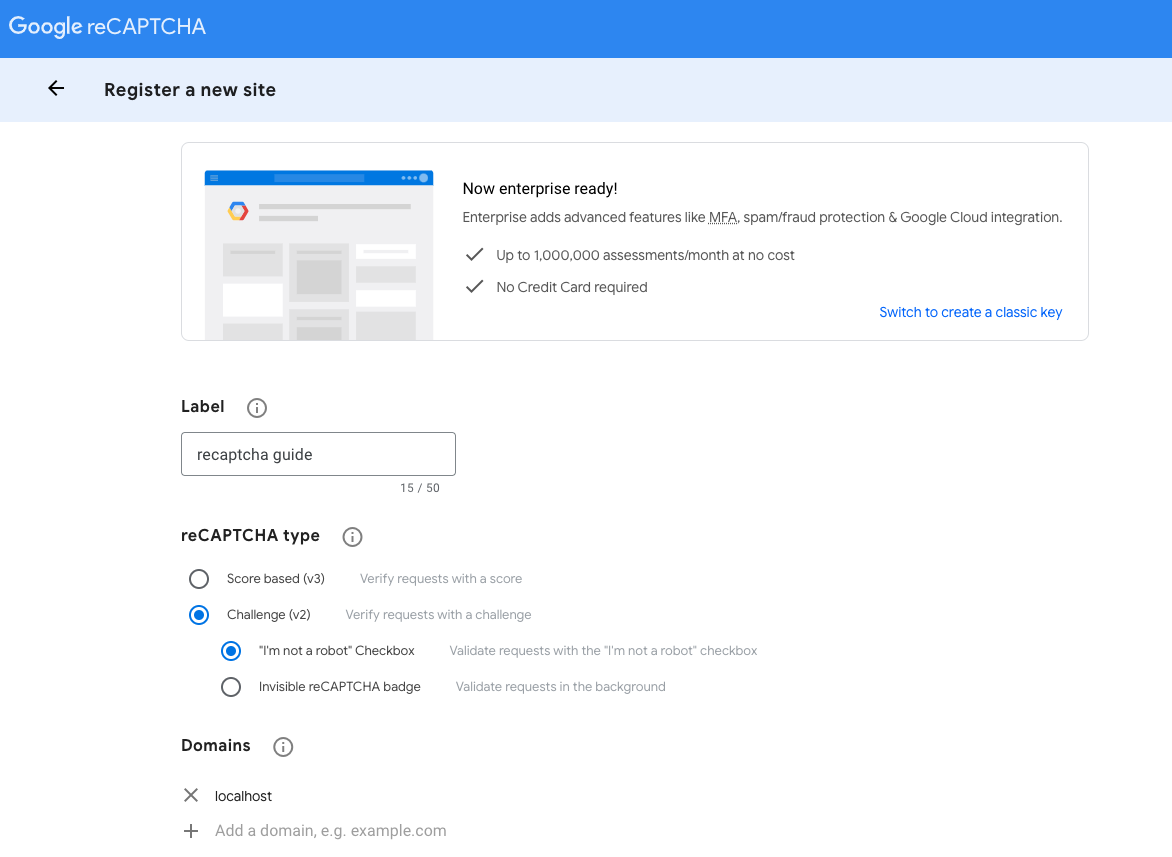Click the Add a domain input field
The width and height of the screenshot is (1172, 857).
point(330,831)
